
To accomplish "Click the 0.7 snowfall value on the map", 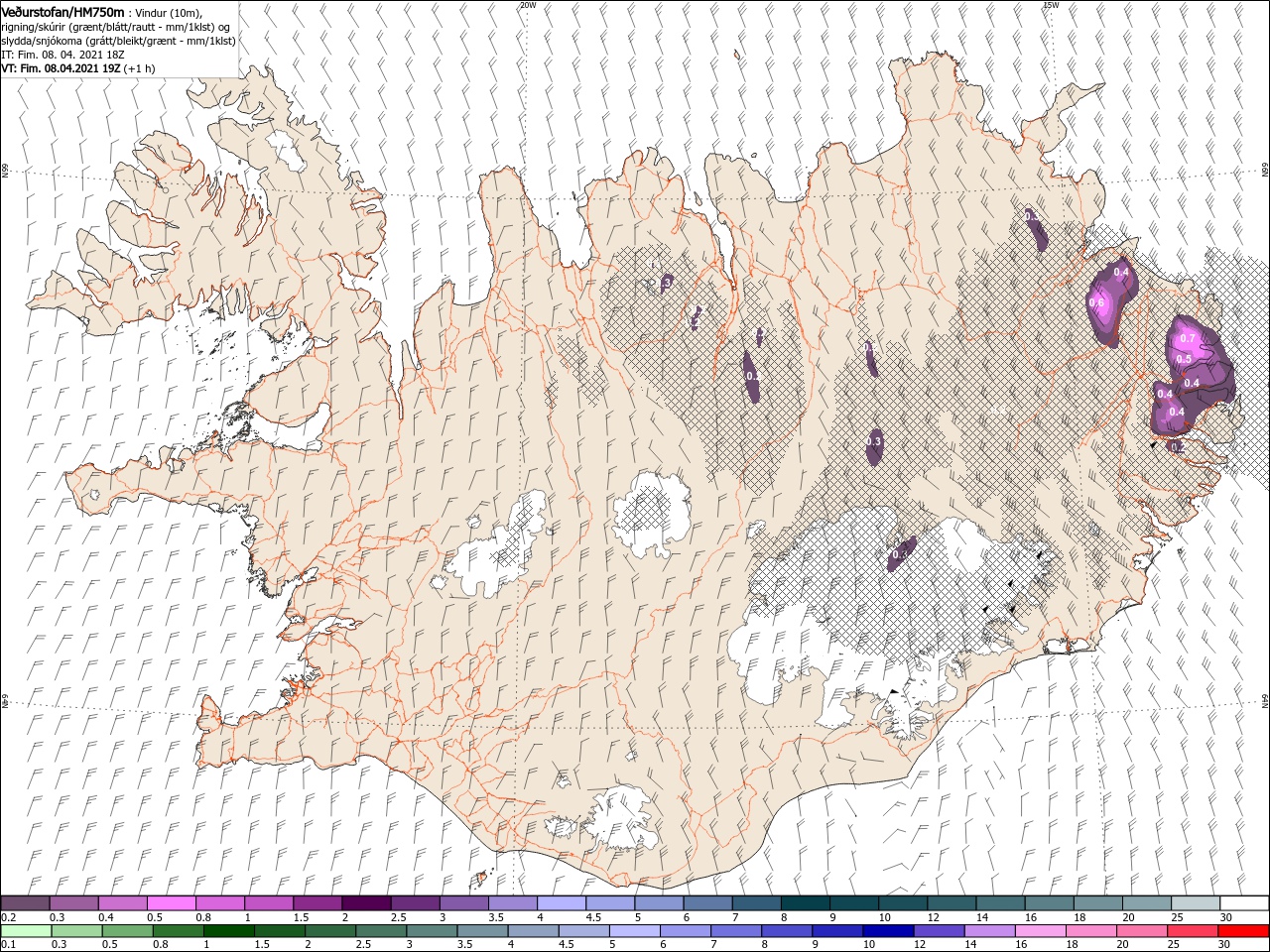I will click(1189, 338).
